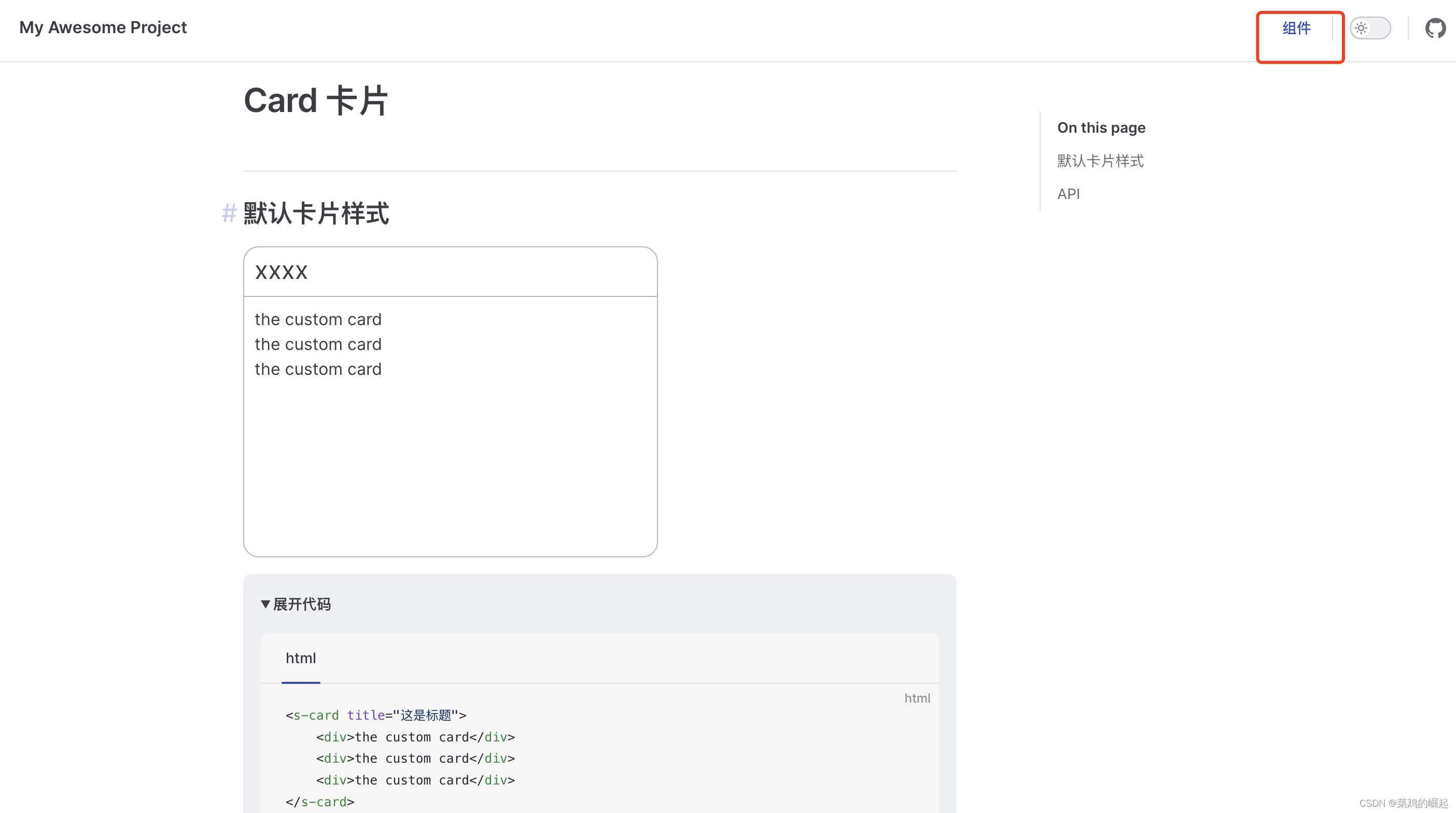The width and height of the screenshot is (1456, 813).
Task: Click the XXXX card title
Action: point(282,273)
